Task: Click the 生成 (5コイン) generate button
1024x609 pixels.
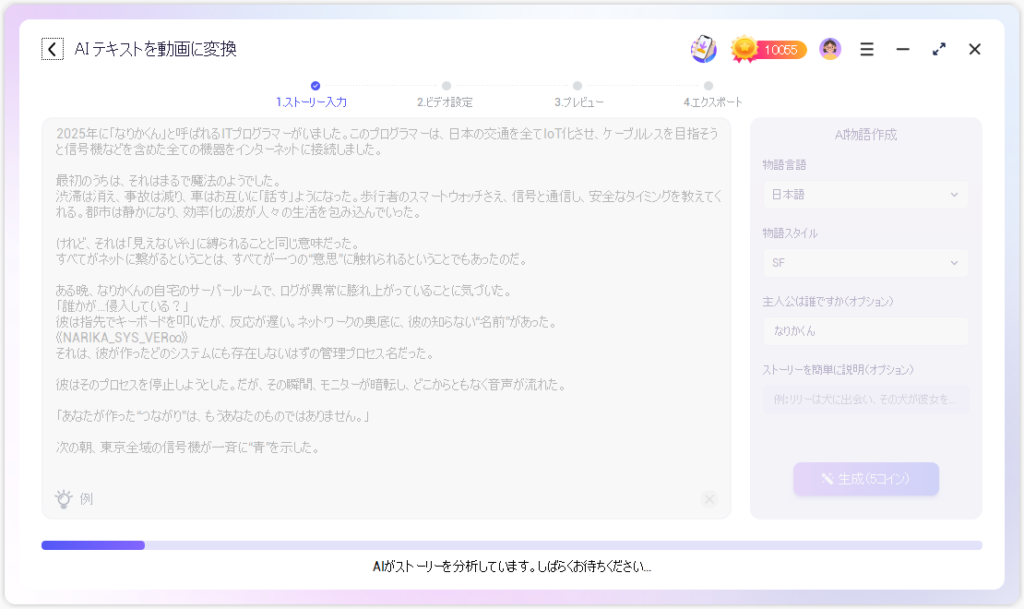Action: coord(866,479)
